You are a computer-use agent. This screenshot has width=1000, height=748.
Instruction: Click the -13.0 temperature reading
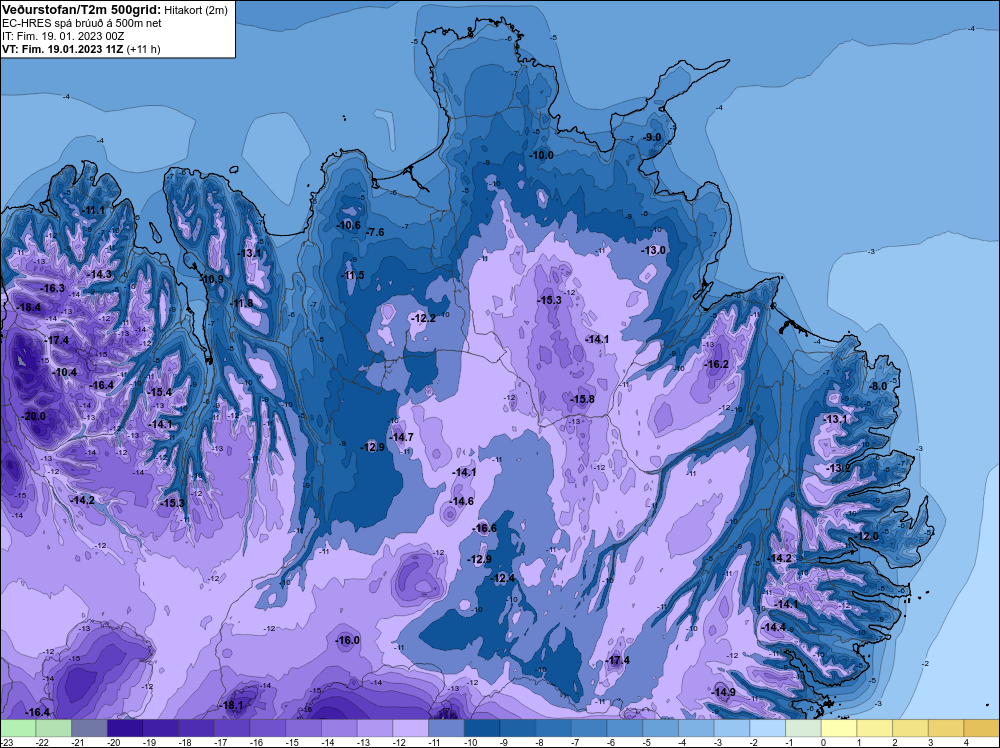coord(653,250)
